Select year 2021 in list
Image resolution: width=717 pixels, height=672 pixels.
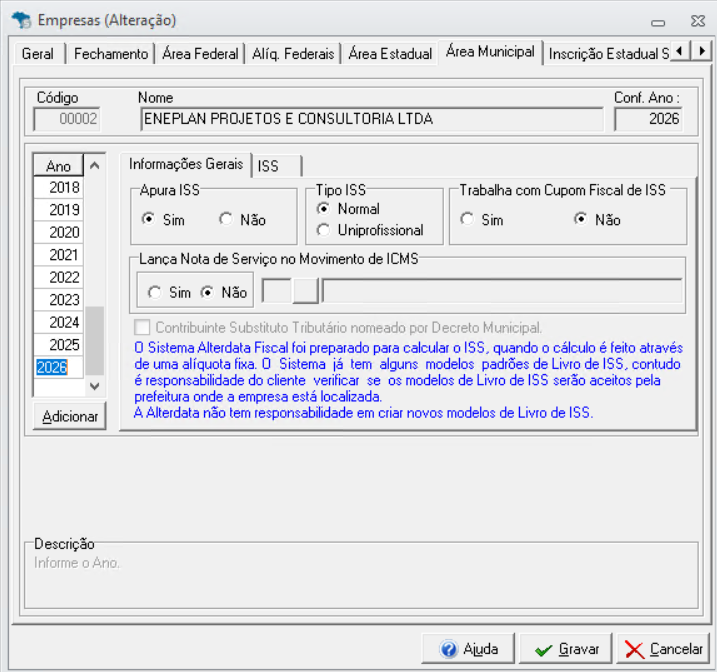click(x=59, y=255)
